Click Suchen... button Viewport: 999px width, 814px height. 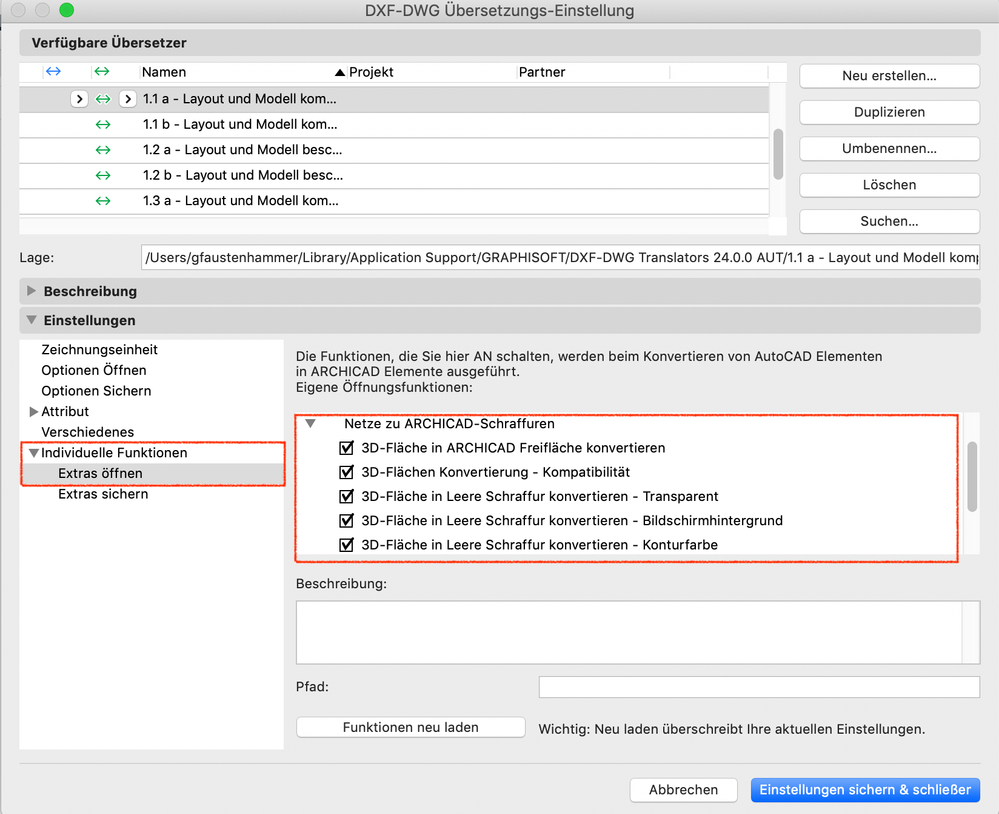point(889,221)
